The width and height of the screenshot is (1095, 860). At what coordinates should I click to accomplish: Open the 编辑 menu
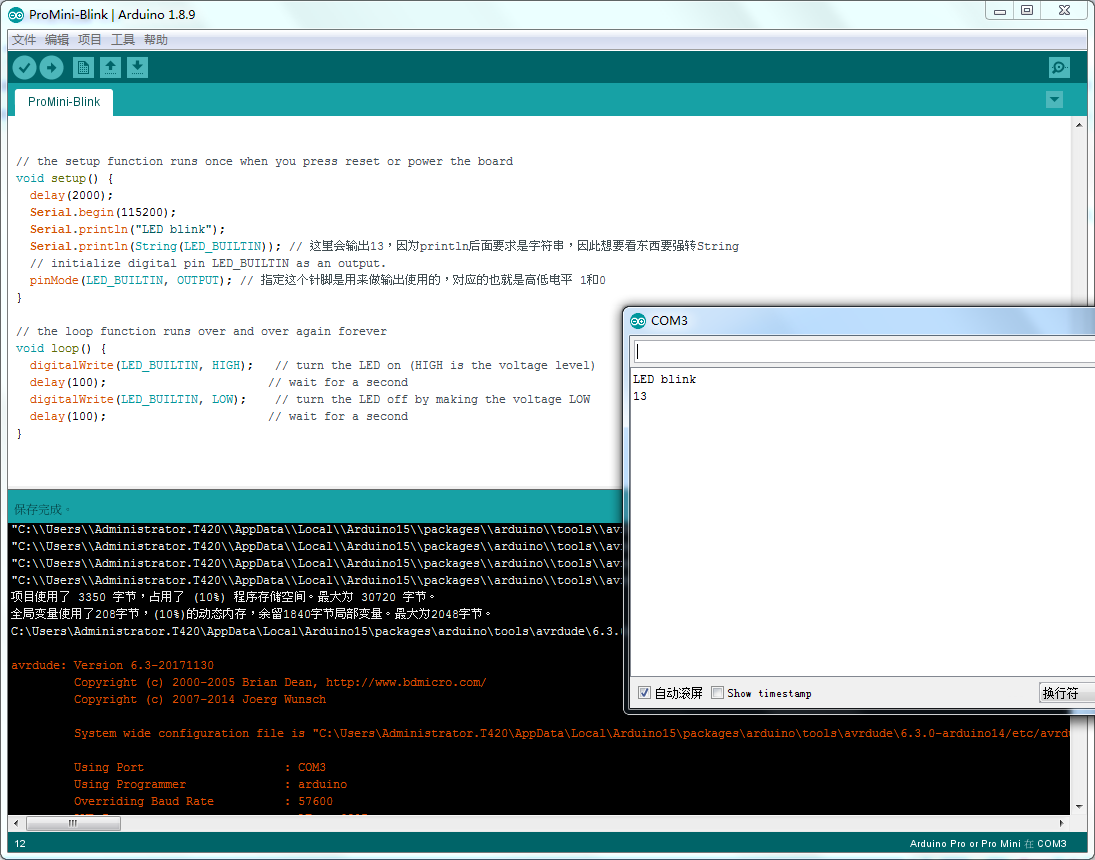pos(57,40)
